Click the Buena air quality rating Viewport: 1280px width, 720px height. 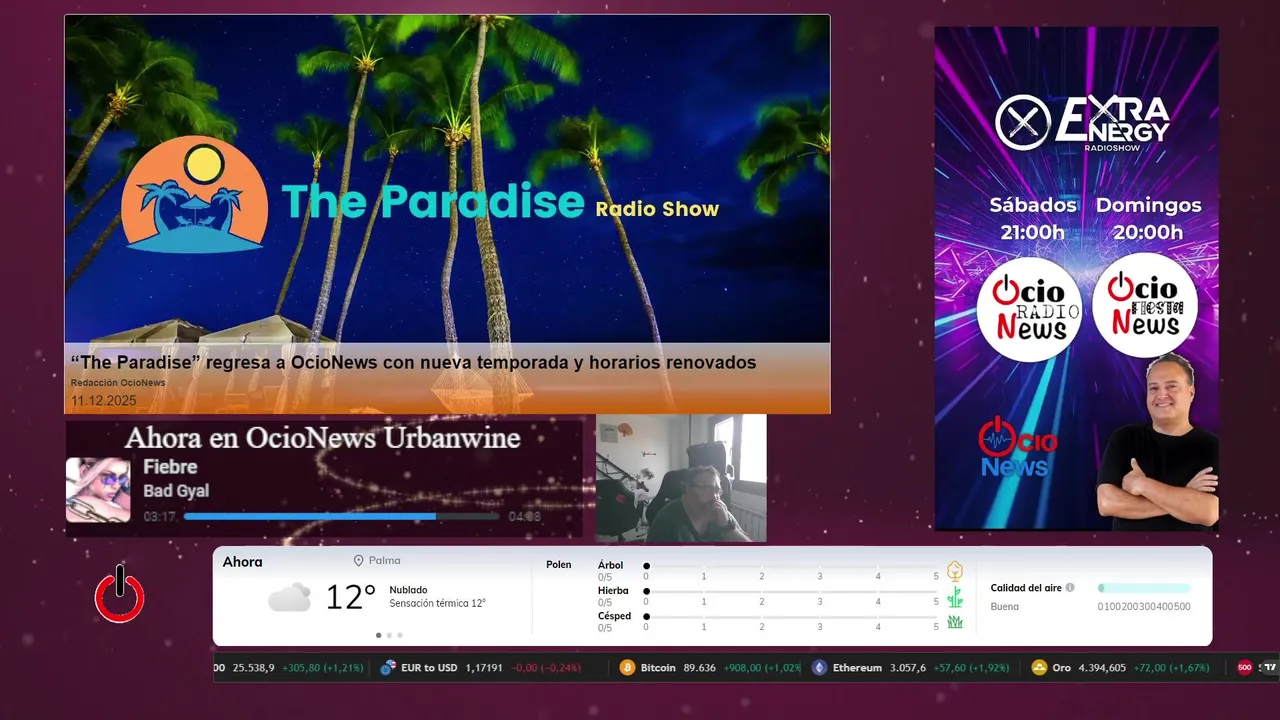(x=1005, y=606)
